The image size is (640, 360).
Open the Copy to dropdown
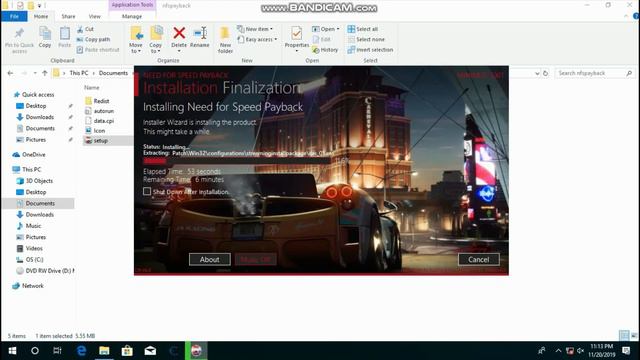pyautogui.click(x=156, y=40)
